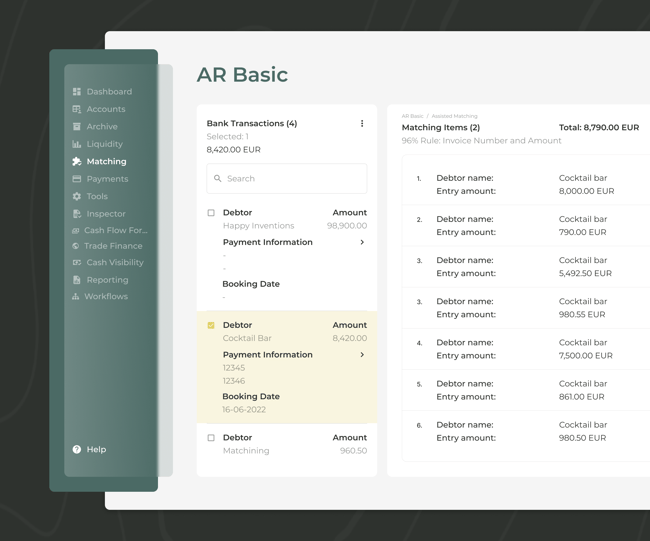This screenshot has height=541, width=650.
Task: Click the Help link
Action: point(96,449)
